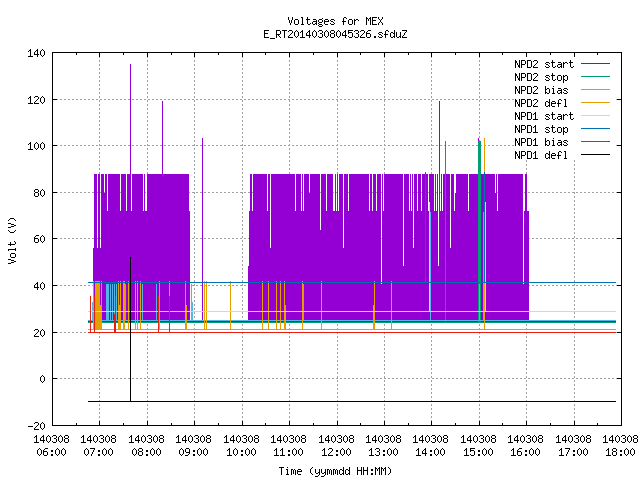This screenshot has height=480, width=640.
Task: Click the tallest purple spike reaching near 135 V
Action: click(x=131, y=118)
